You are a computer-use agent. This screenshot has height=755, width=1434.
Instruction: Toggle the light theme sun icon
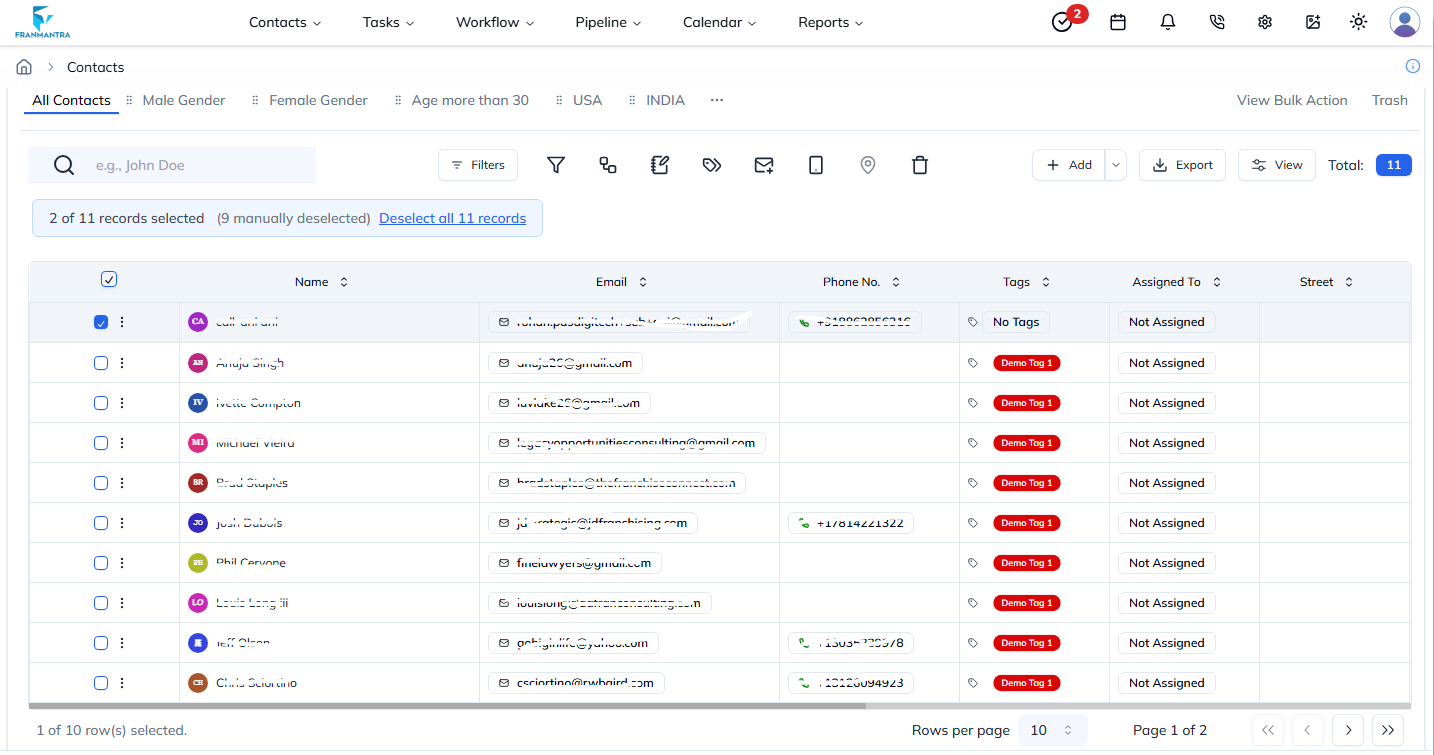click(1358, 22)
